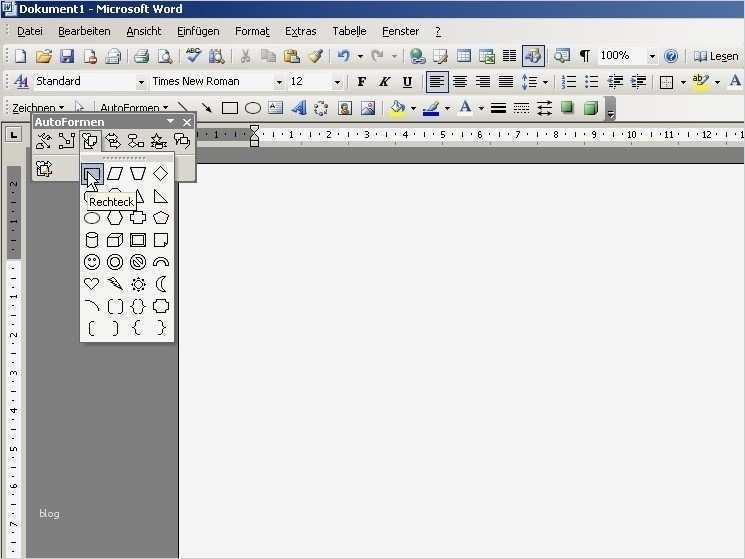
Task: Choose the sun shape
Action: click(x=138, y=284)
